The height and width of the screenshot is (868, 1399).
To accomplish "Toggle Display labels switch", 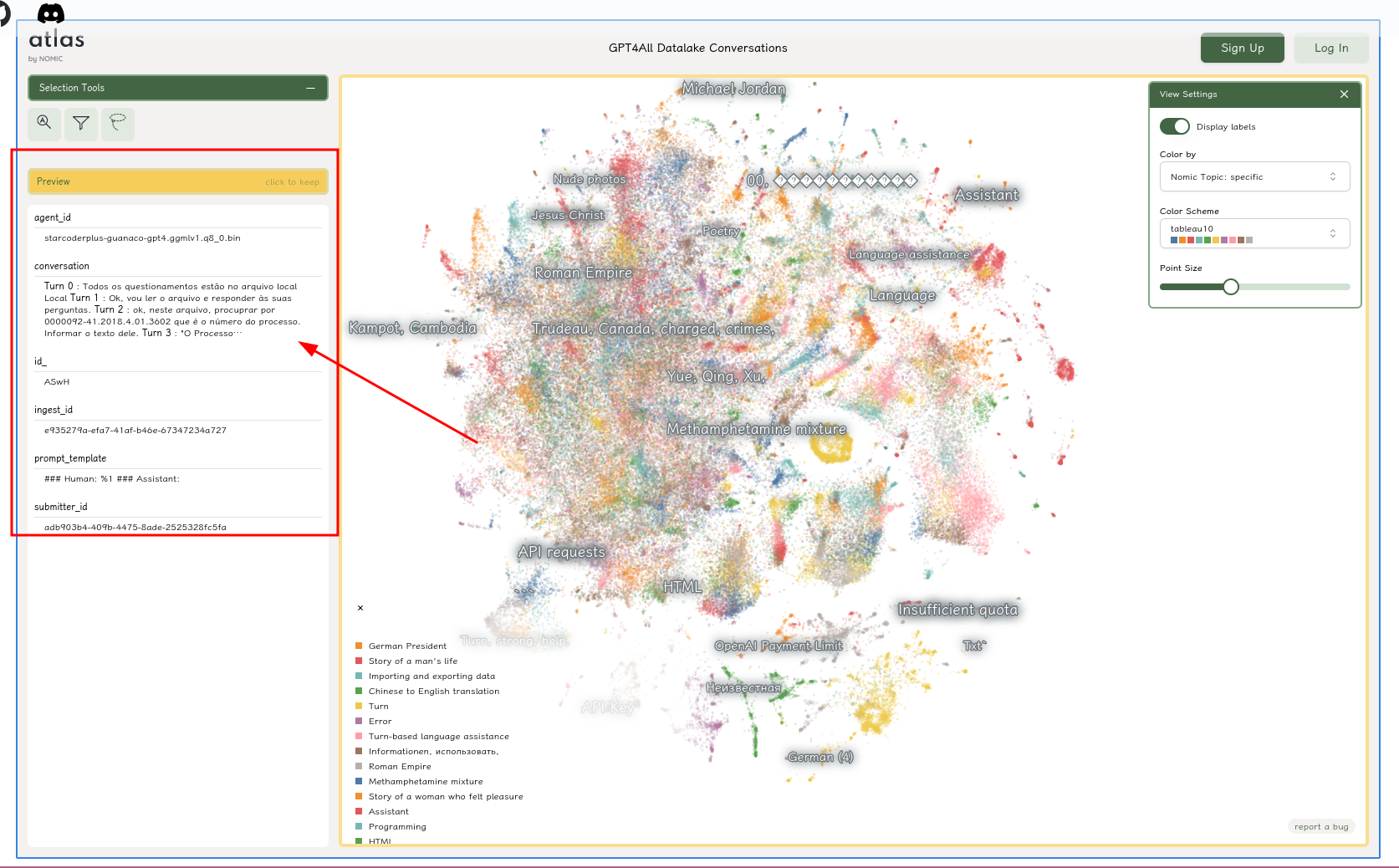I will 1174,126.
